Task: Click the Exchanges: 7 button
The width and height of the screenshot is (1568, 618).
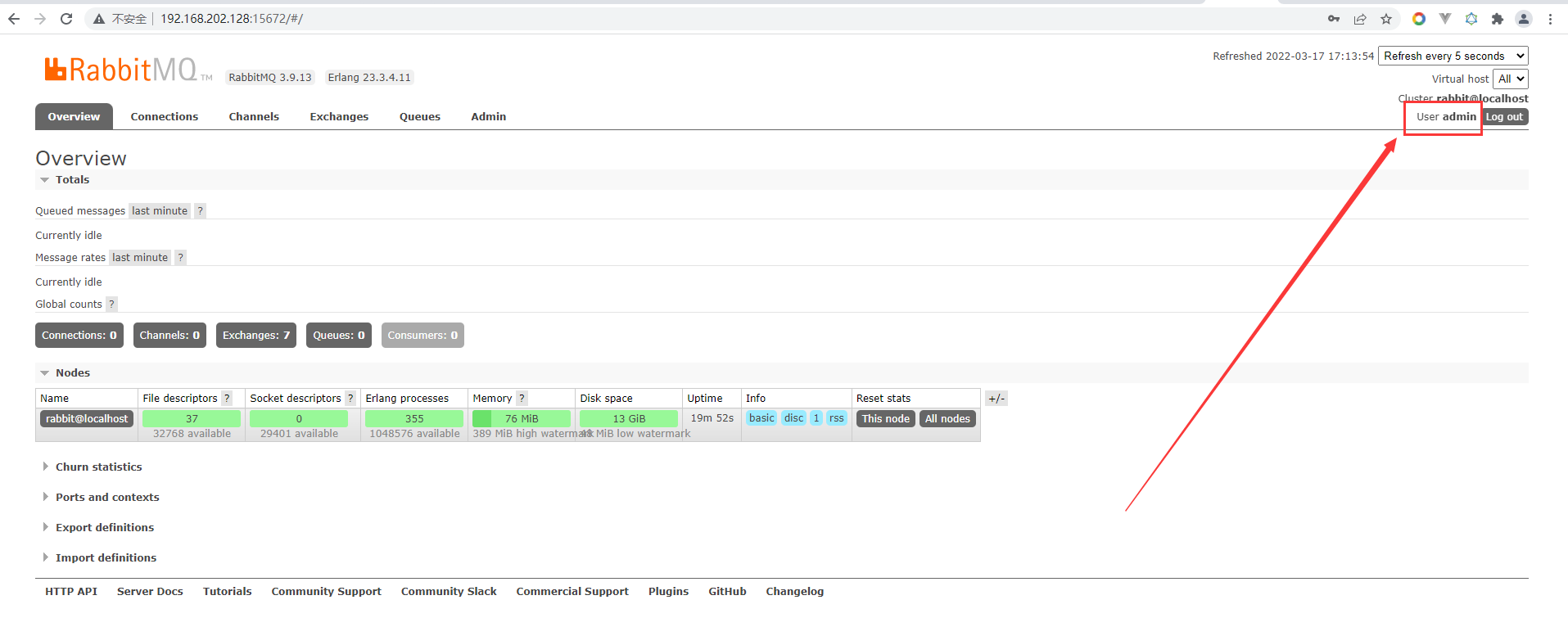Action: tap(256, 336)
